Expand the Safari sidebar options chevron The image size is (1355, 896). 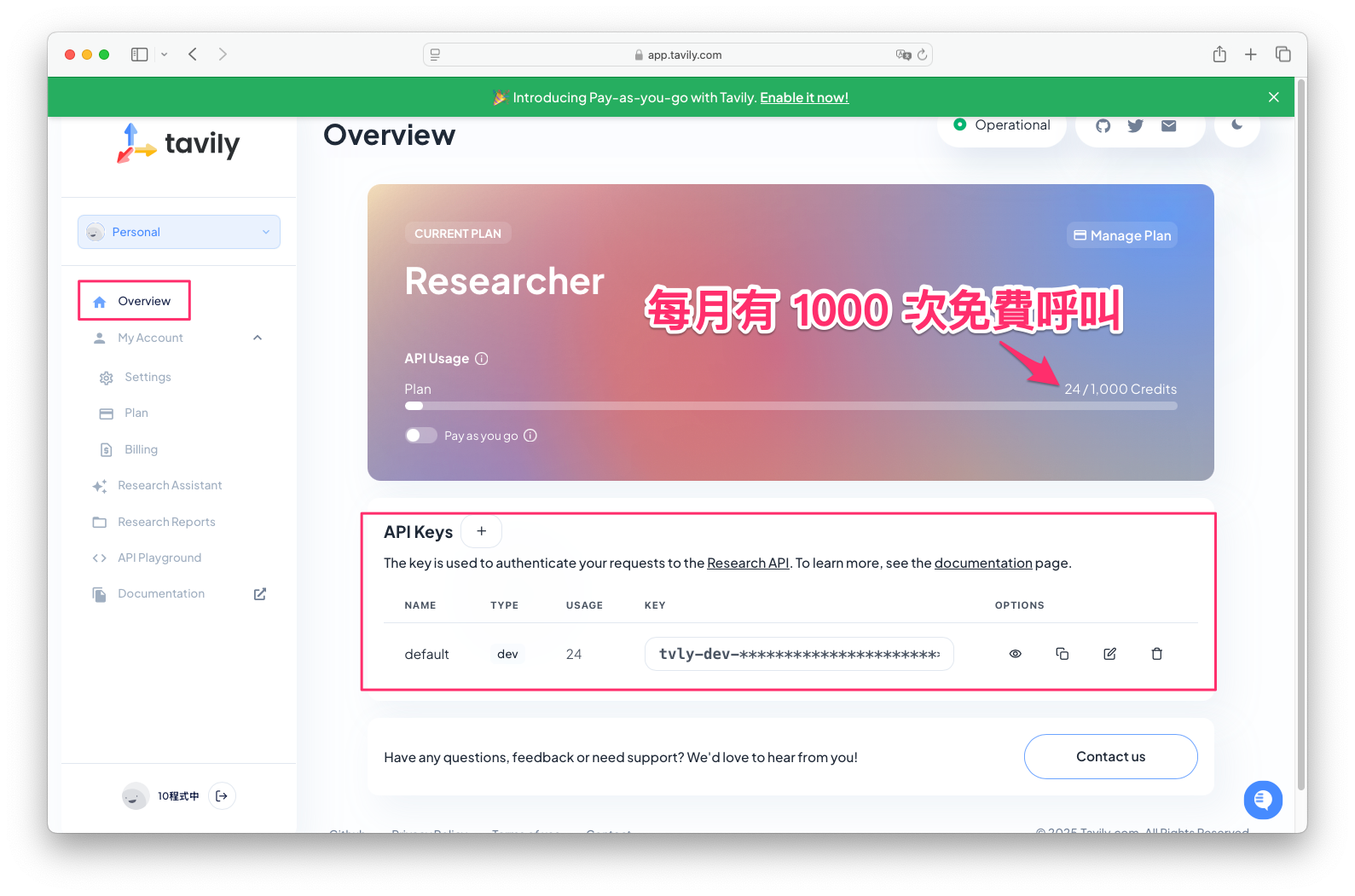(165, 55)
